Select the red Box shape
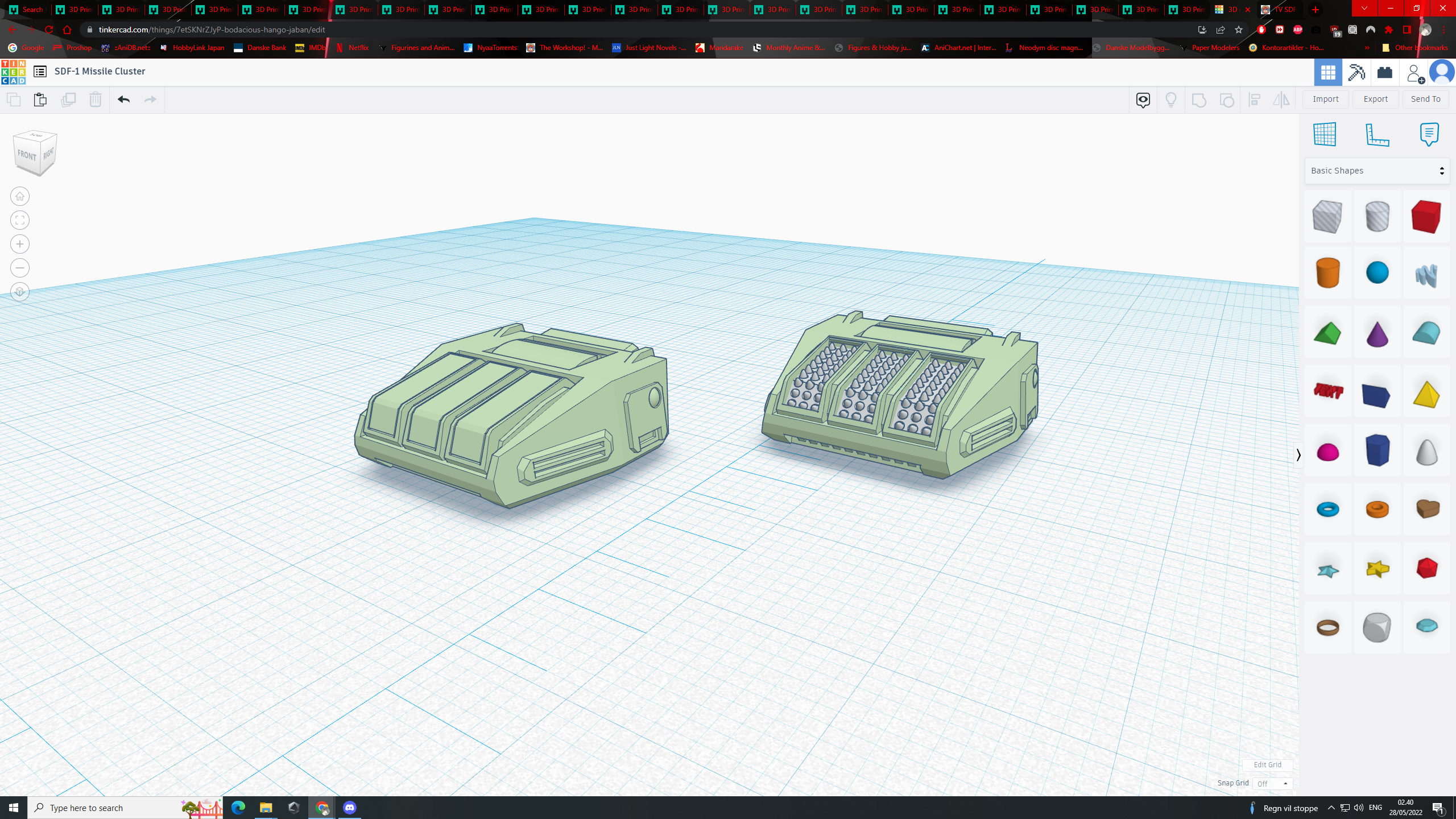Viewport: 1456px width, 819px height. point(1426,217)
